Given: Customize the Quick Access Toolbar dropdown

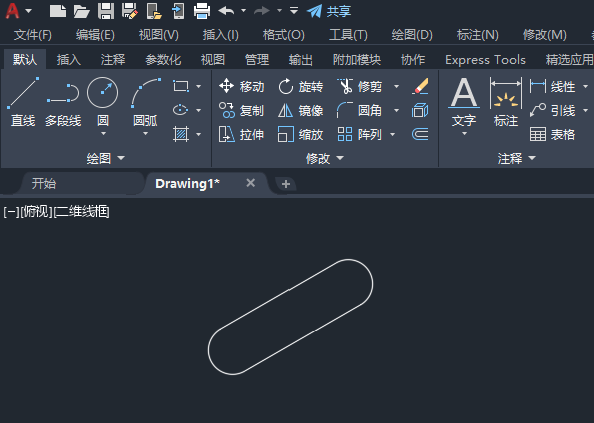Looking at the screenshot, I should coord(294,11).
